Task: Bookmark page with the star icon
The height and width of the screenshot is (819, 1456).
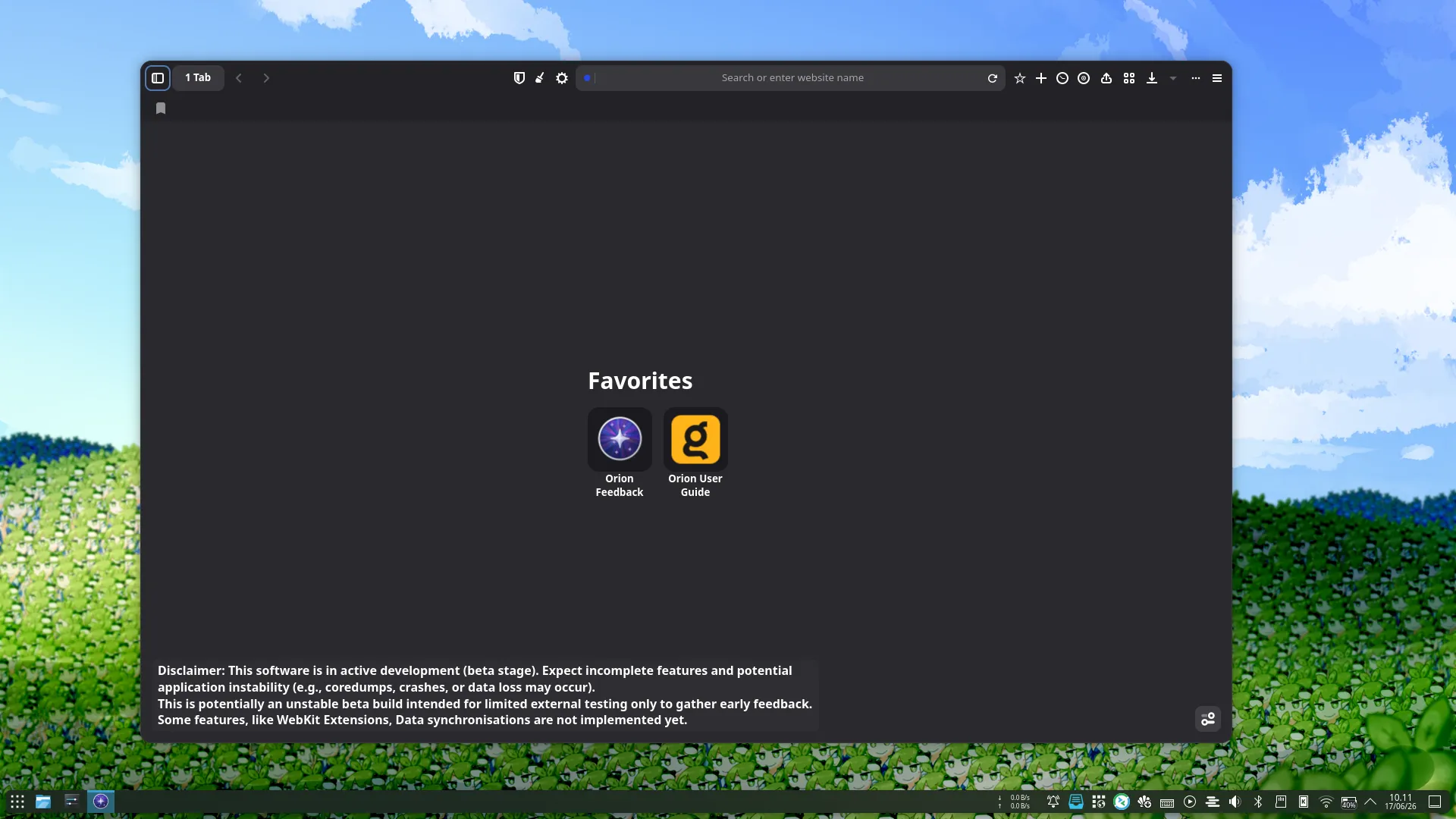Action: click(x=1020, y=78)
